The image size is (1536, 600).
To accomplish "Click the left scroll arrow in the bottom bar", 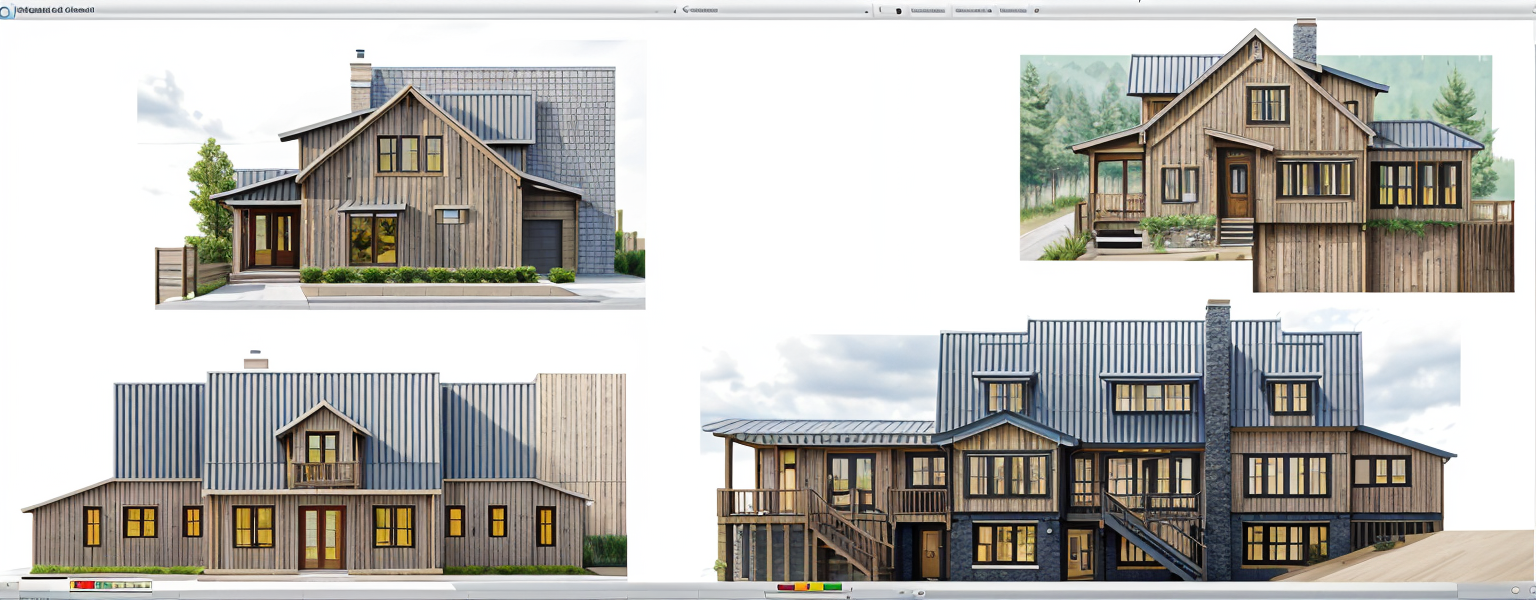I will tap(10, 586).
